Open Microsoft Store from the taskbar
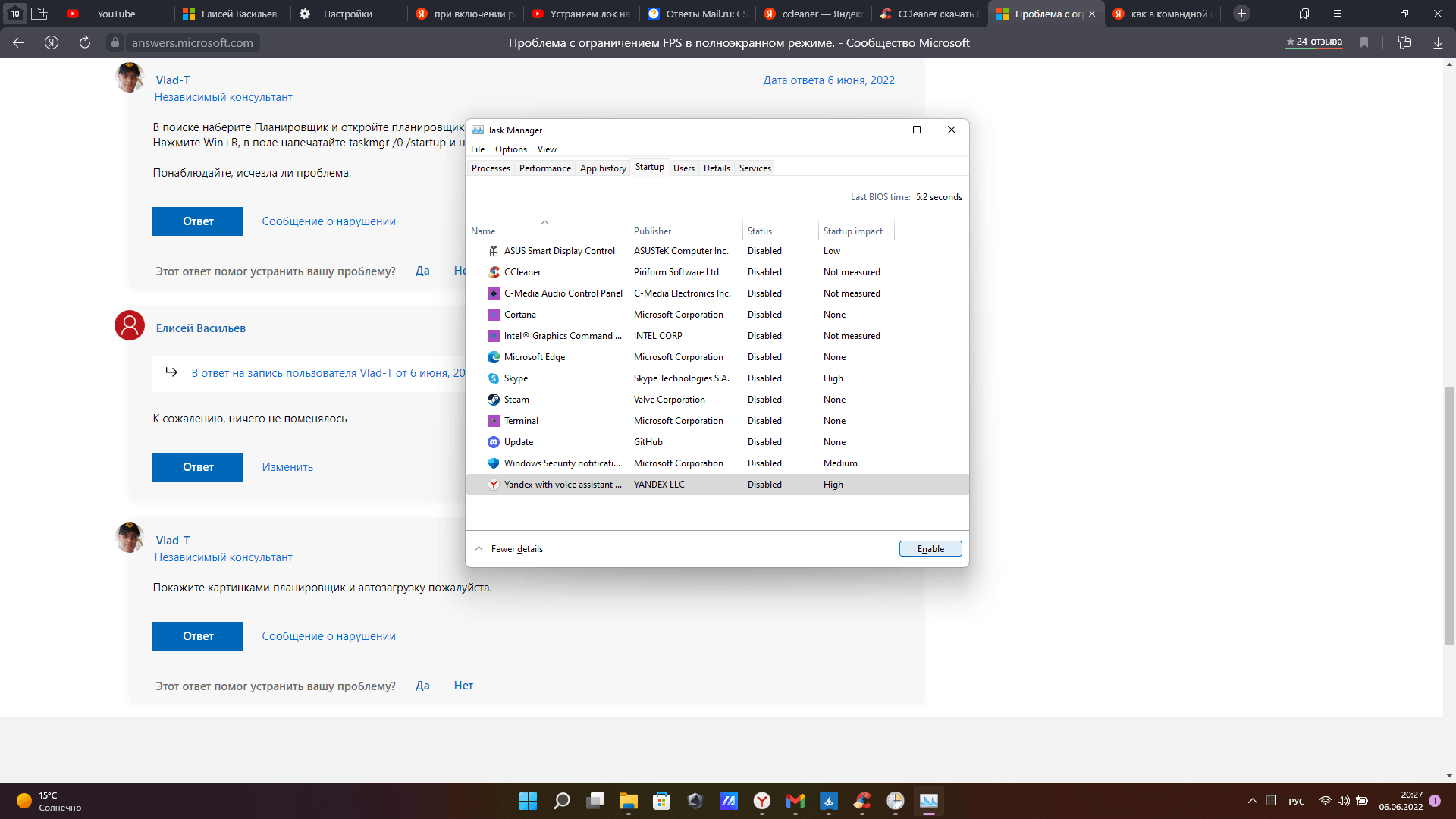The width and height of the screenshot is (1456, 819). tap(662, 801)
